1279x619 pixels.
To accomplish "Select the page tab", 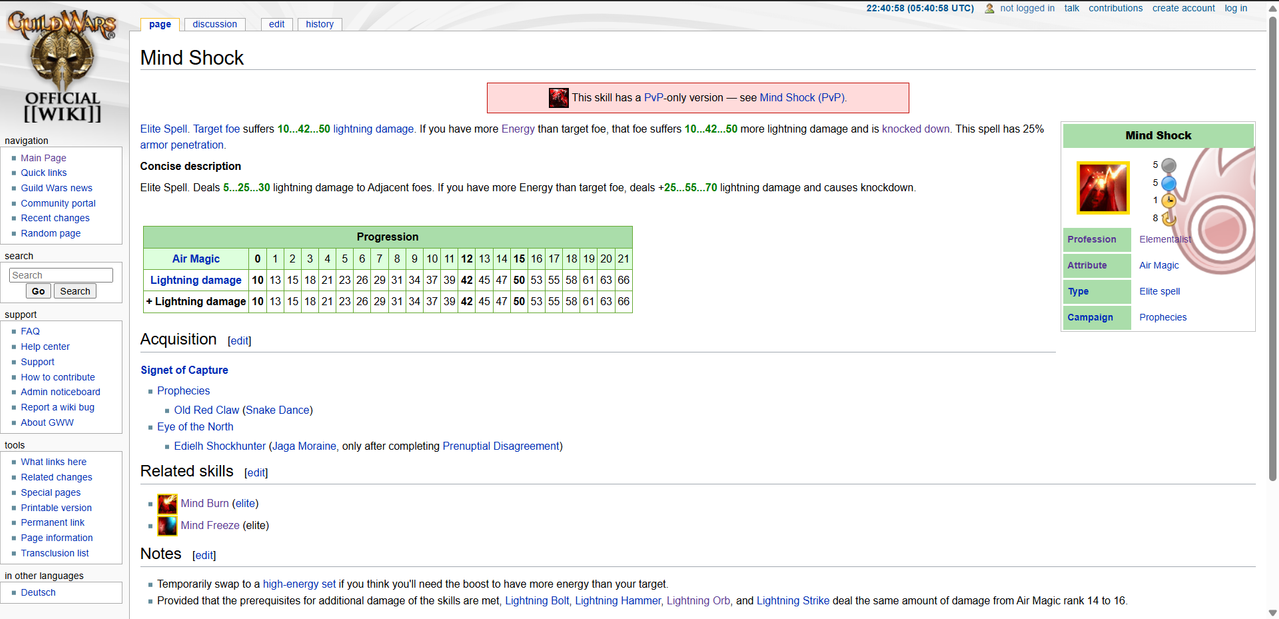I will (160, 24).
